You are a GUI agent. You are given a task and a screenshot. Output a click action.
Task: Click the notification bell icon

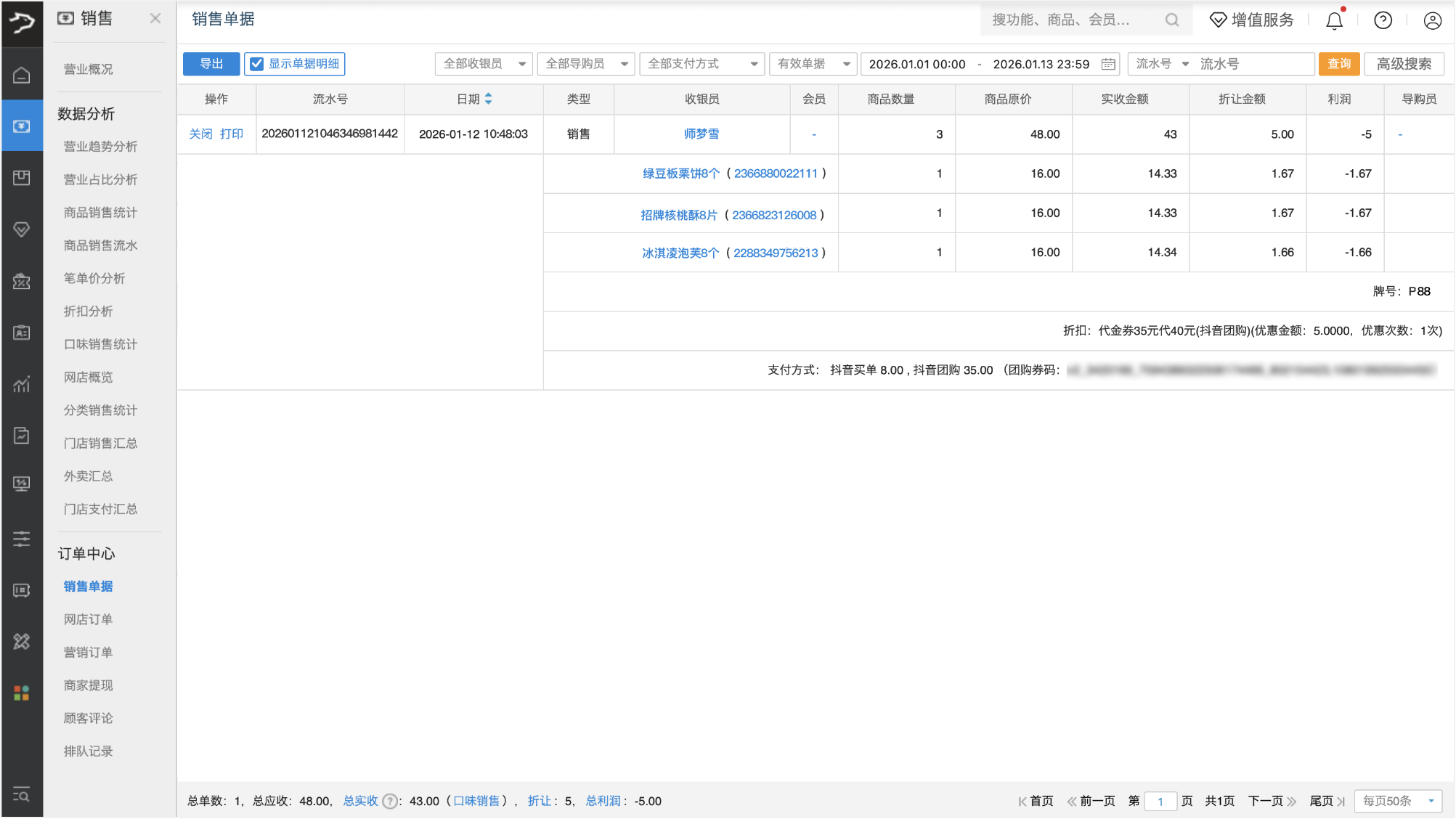coord(1334,20)
